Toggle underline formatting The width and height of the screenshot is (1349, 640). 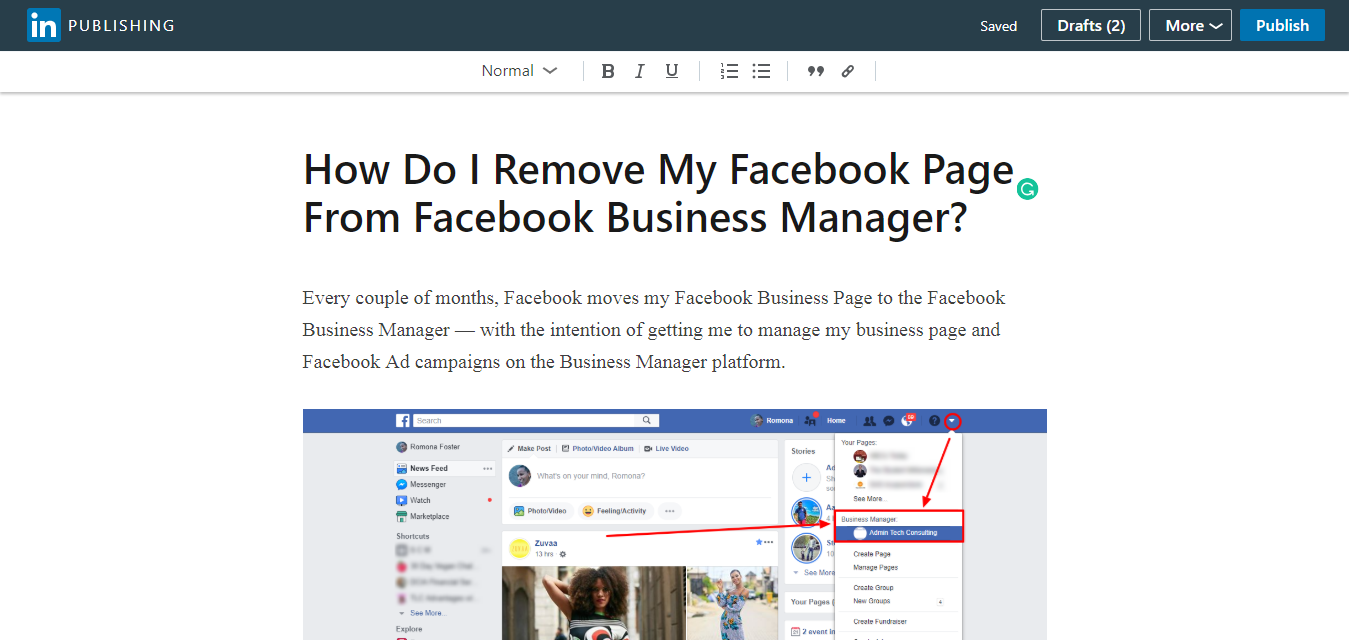click(672, 71)
